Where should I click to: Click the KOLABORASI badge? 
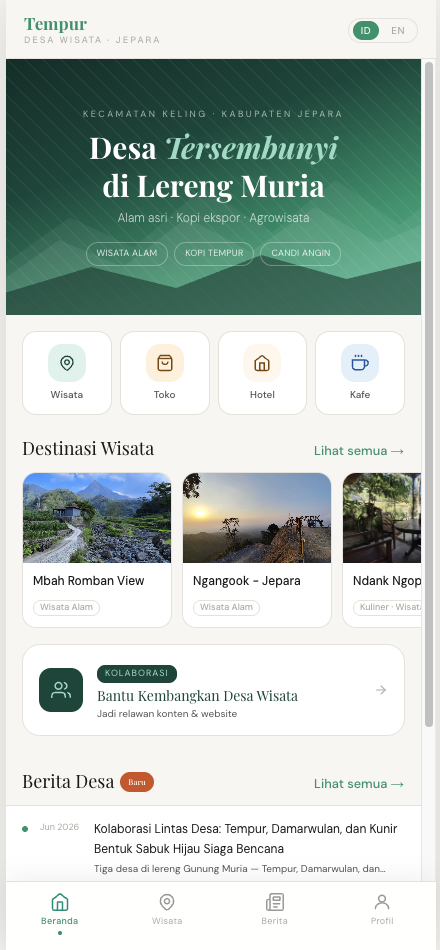(137, 674)
